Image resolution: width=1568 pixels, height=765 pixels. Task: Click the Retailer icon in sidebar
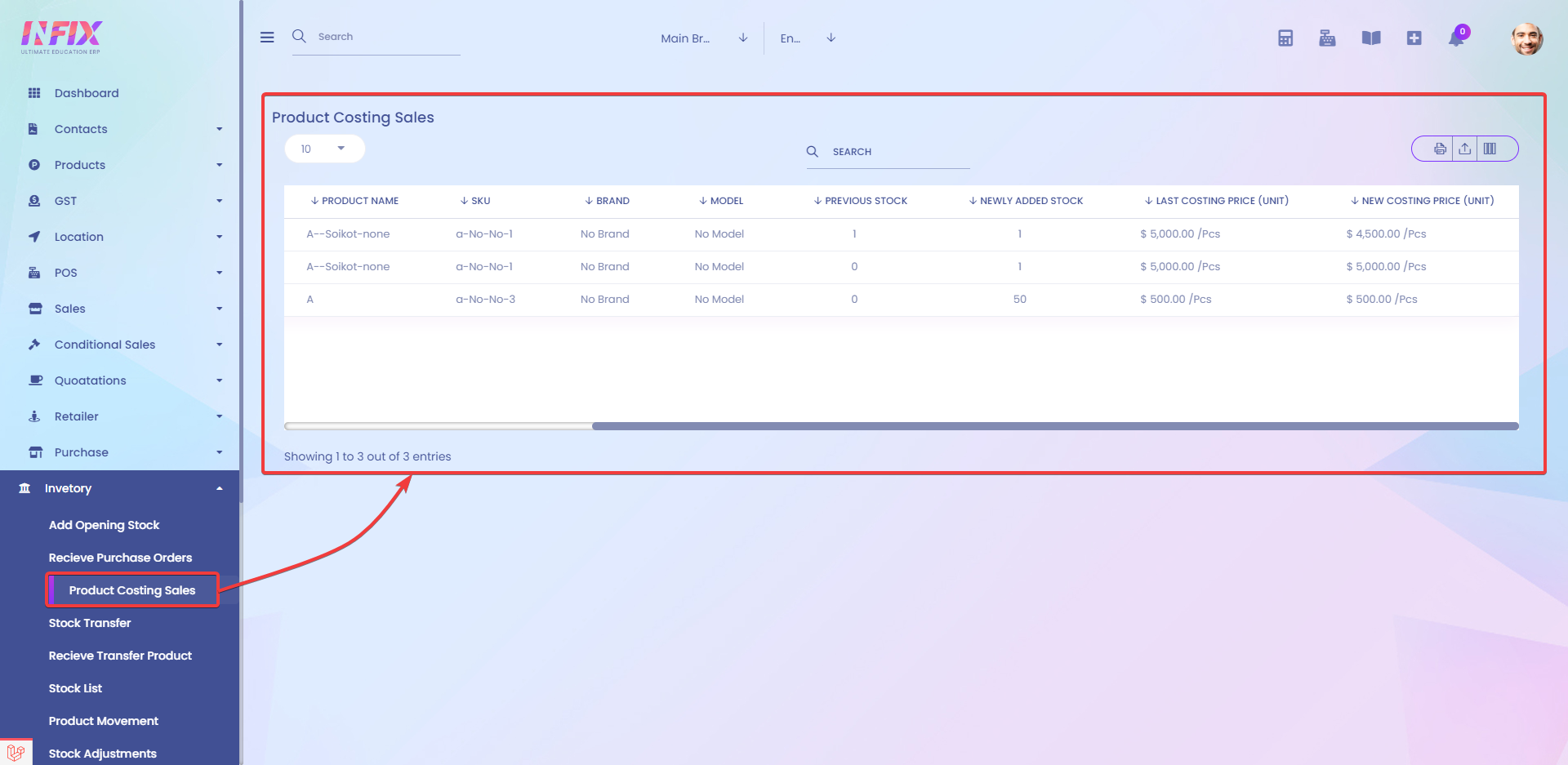(34, 416)
